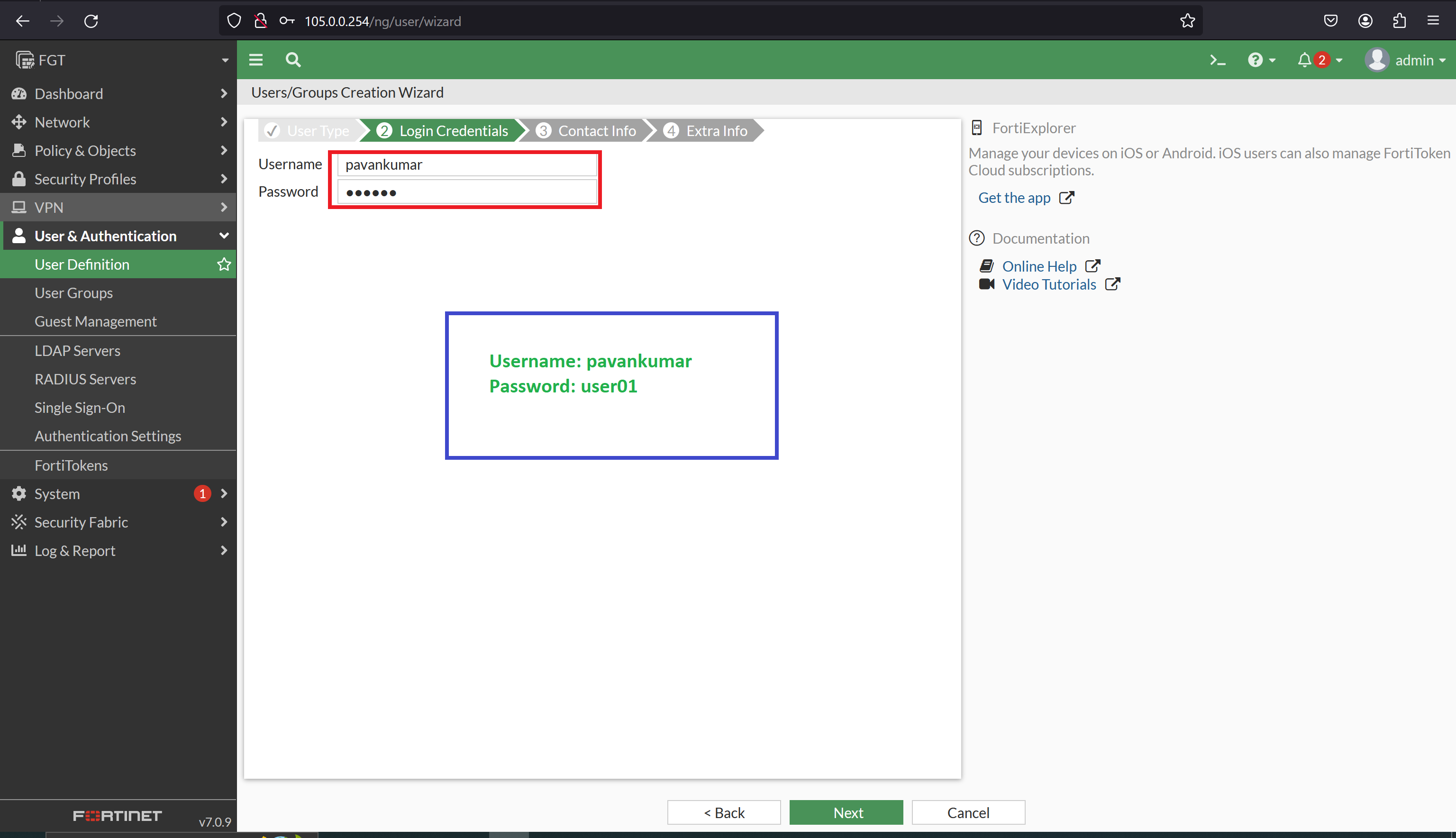
Task: Click the Video Tutorials camera icon
Action: [x=987, y=284]
